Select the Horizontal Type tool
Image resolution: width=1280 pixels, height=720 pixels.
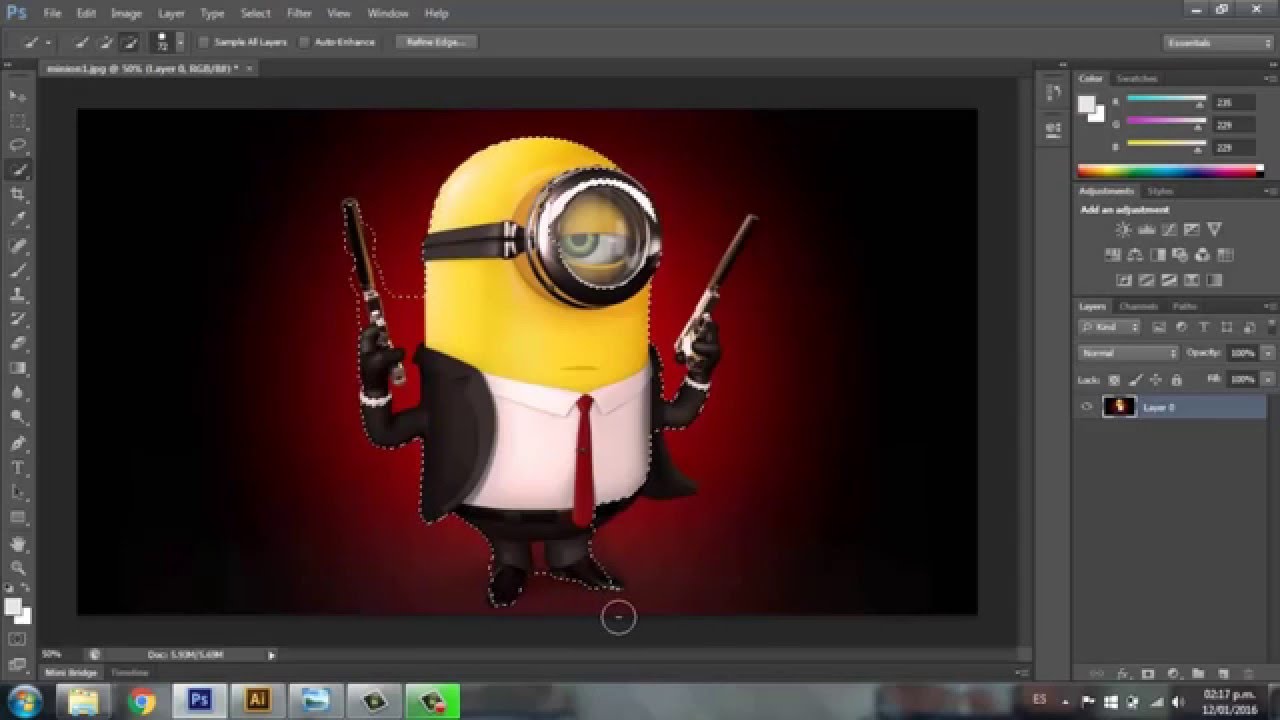click(x=18, y=468)
